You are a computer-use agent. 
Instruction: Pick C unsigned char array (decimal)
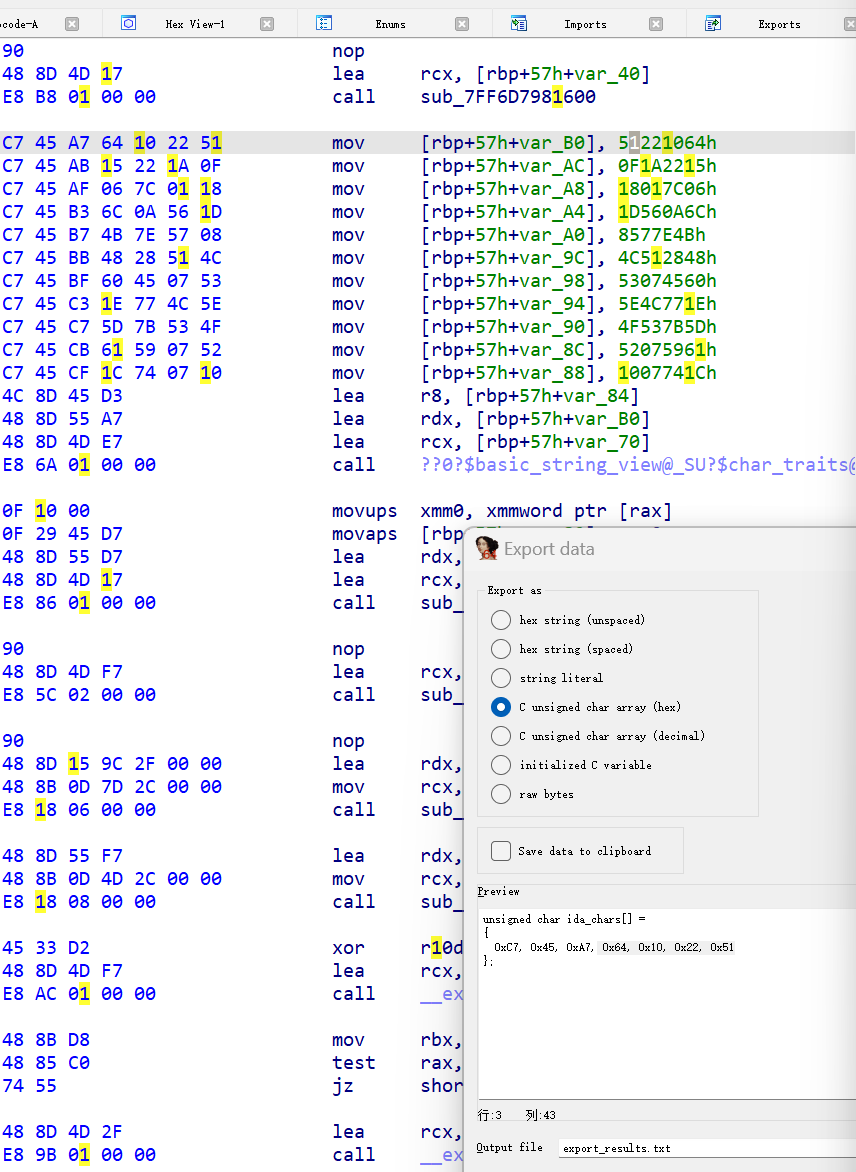[x=501, y=736]
